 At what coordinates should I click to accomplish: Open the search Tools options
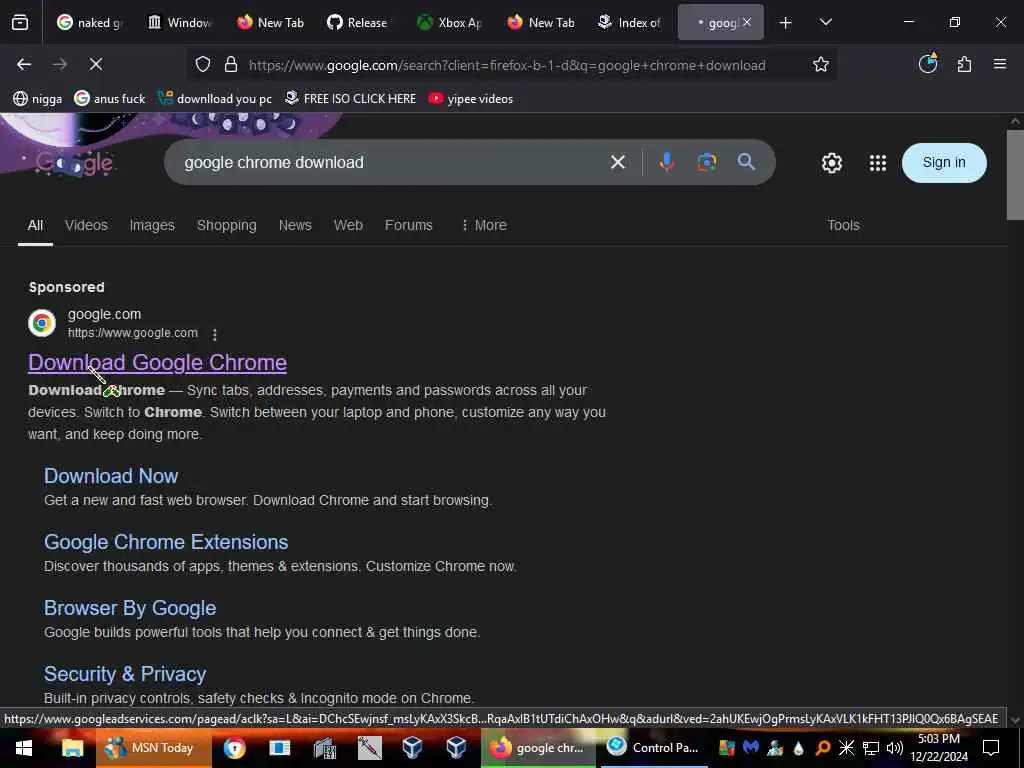pos(843,225)
